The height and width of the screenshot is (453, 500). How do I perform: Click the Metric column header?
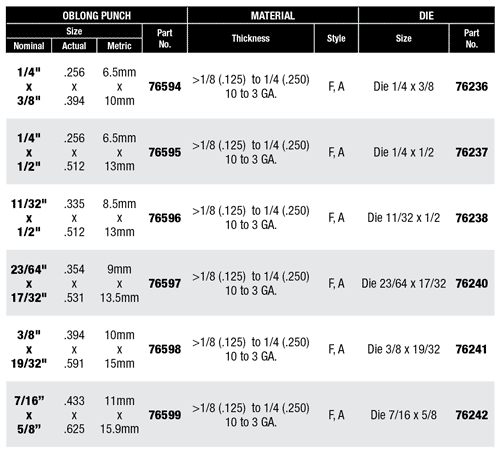click(x=119, y=46)
